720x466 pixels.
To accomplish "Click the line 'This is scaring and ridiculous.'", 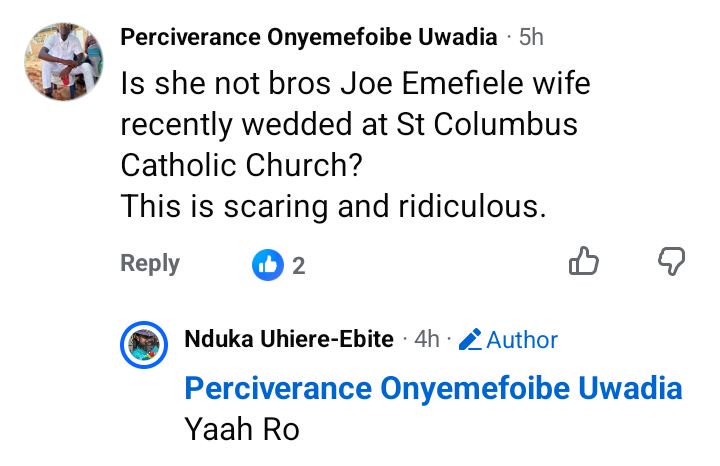I will [x=333, y=206].
